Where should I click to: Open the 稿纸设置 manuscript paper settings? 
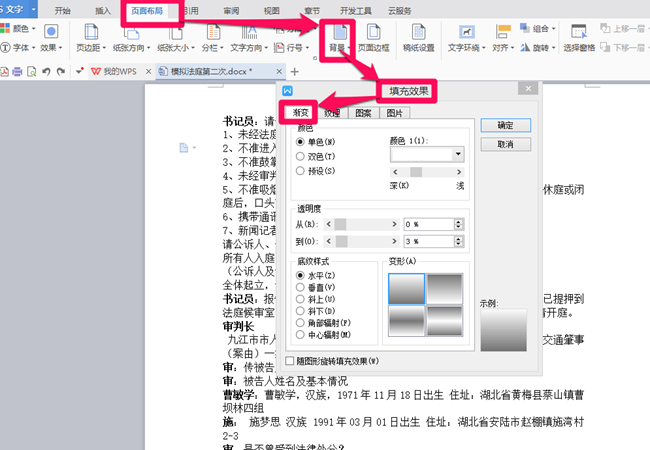coord(419,38)
